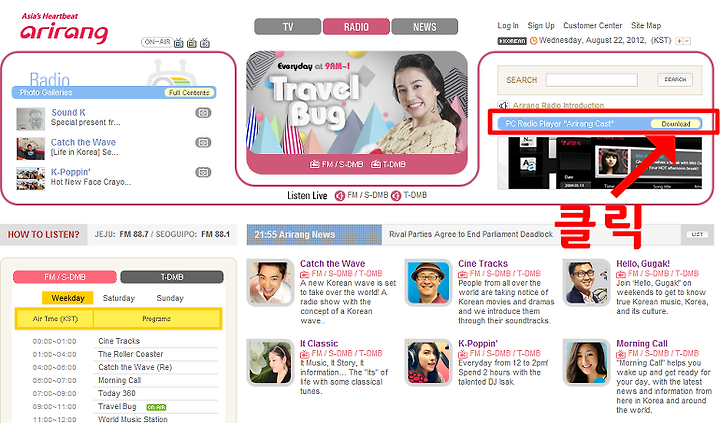This screenshot has height=423, width=720.
Task: Open the NEWS tab
Action: pos(425,27)
